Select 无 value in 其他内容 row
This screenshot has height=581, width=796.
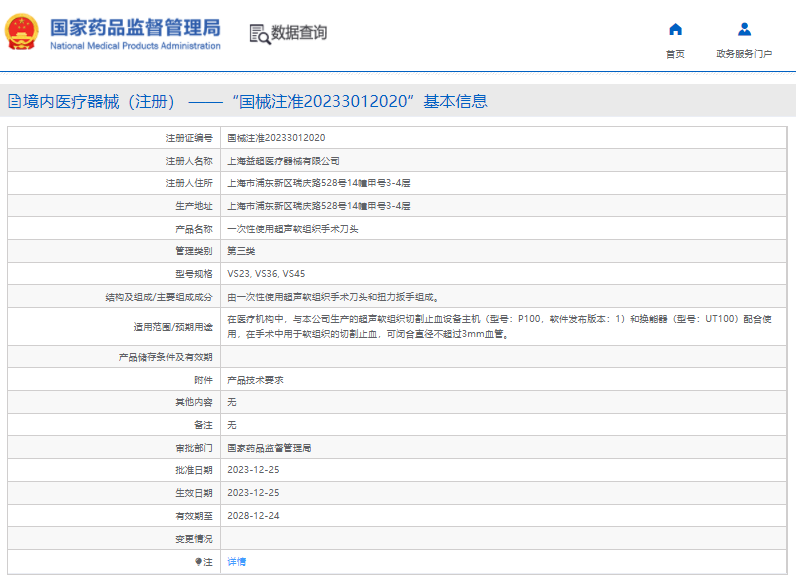pos(231,402)
